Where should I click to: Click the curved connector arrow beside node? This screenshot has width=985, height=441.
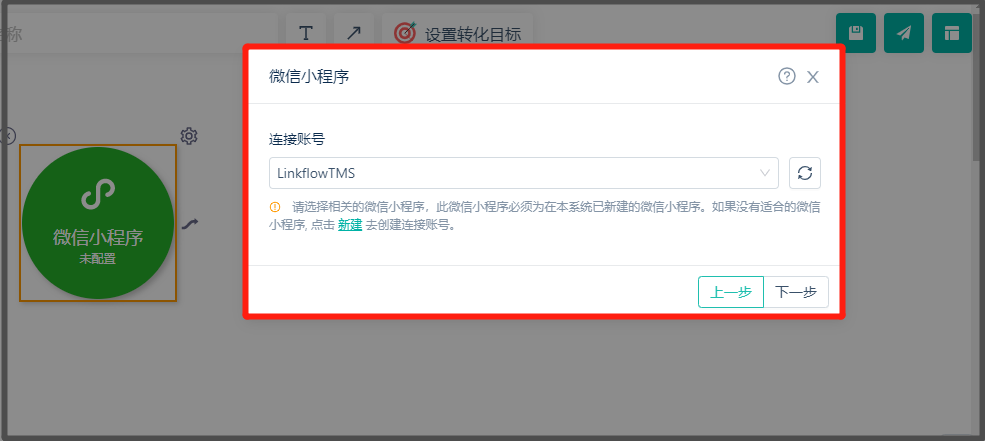click(190, 224)
